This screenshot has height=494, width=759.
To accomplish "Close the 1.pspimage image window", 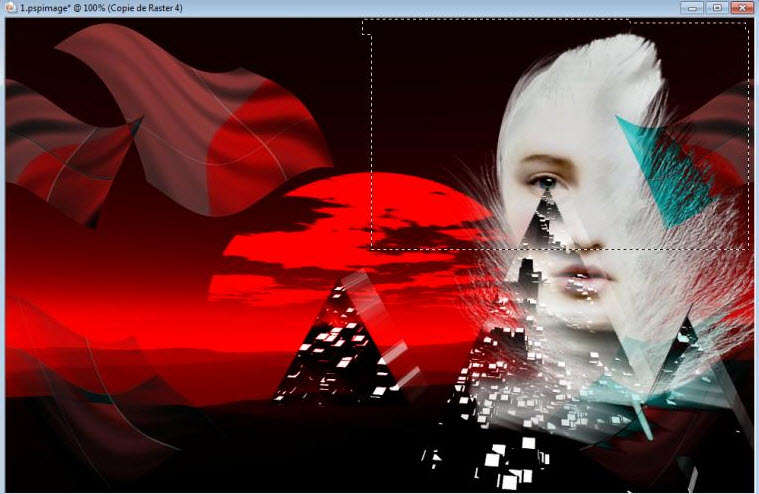I will point(743,8).
